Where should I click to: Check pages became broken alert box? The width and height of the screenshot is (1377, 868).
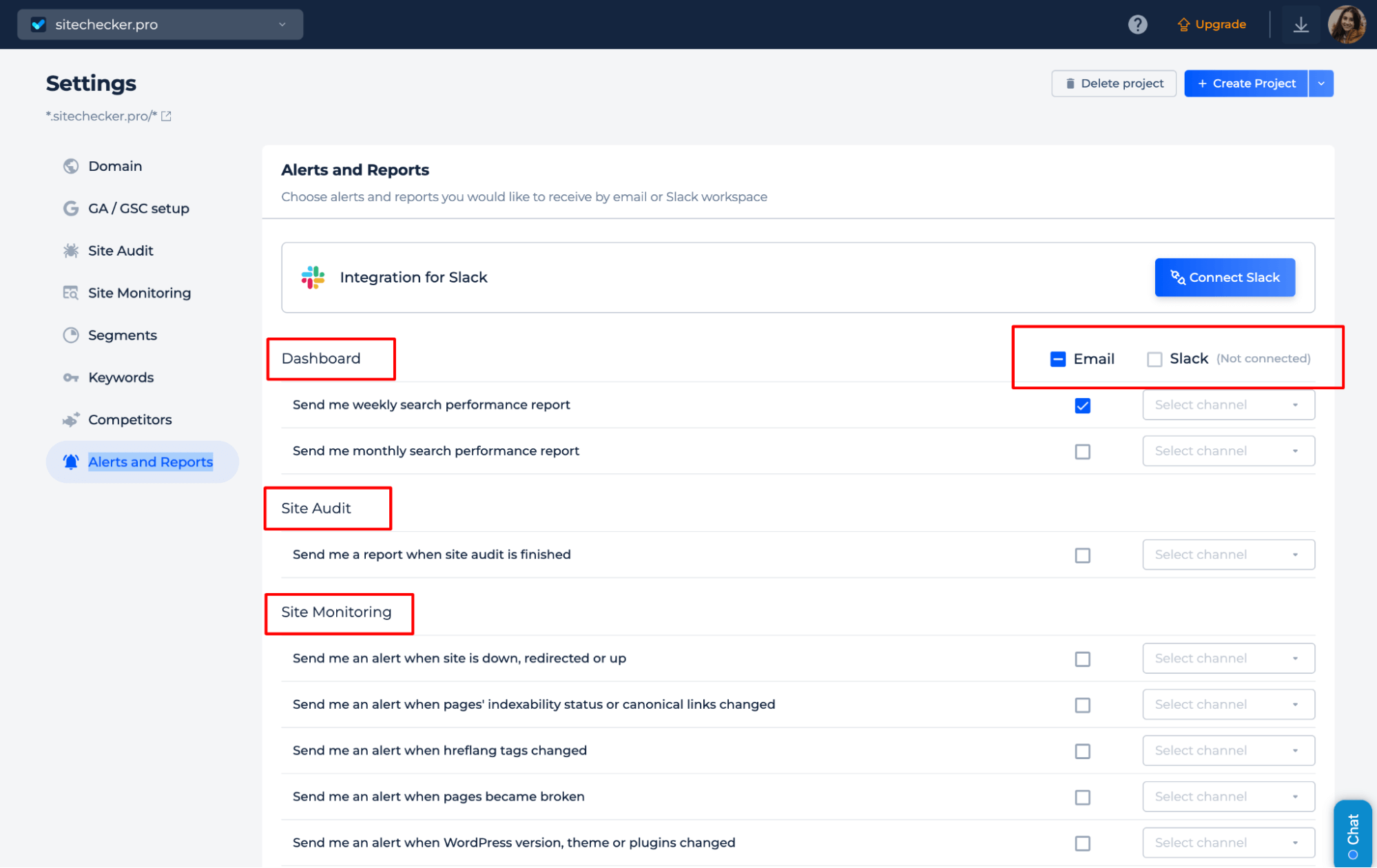(1082, 798)
